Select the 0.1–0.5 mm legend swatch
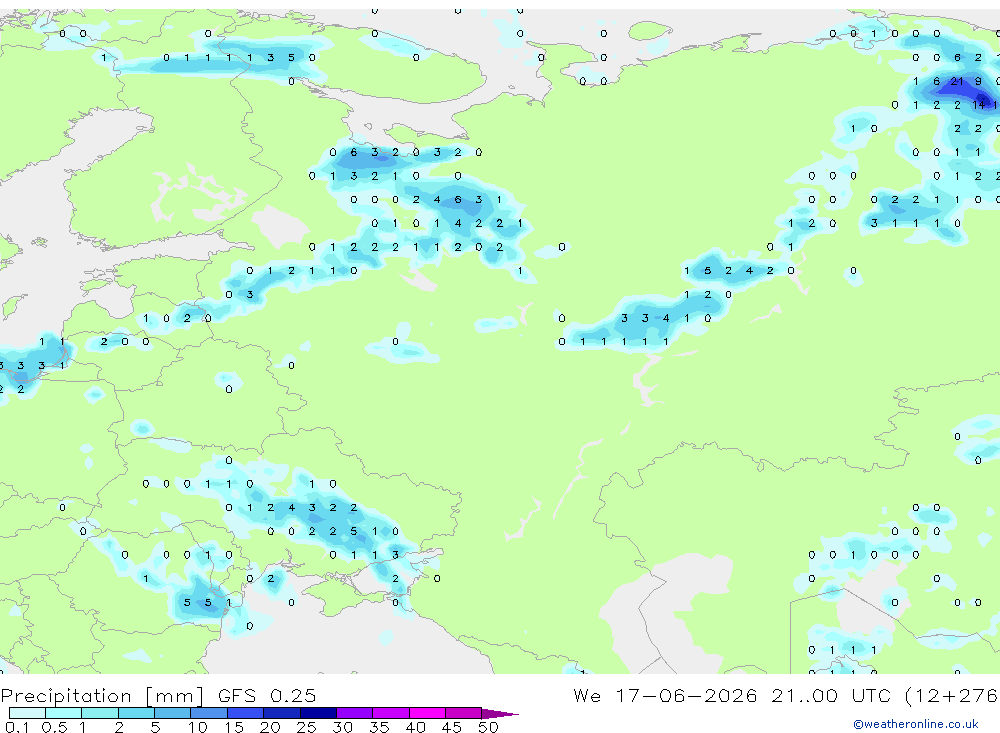Image resolution: width=1000 pixels, height=733 pixels. (x=27, y=713)
